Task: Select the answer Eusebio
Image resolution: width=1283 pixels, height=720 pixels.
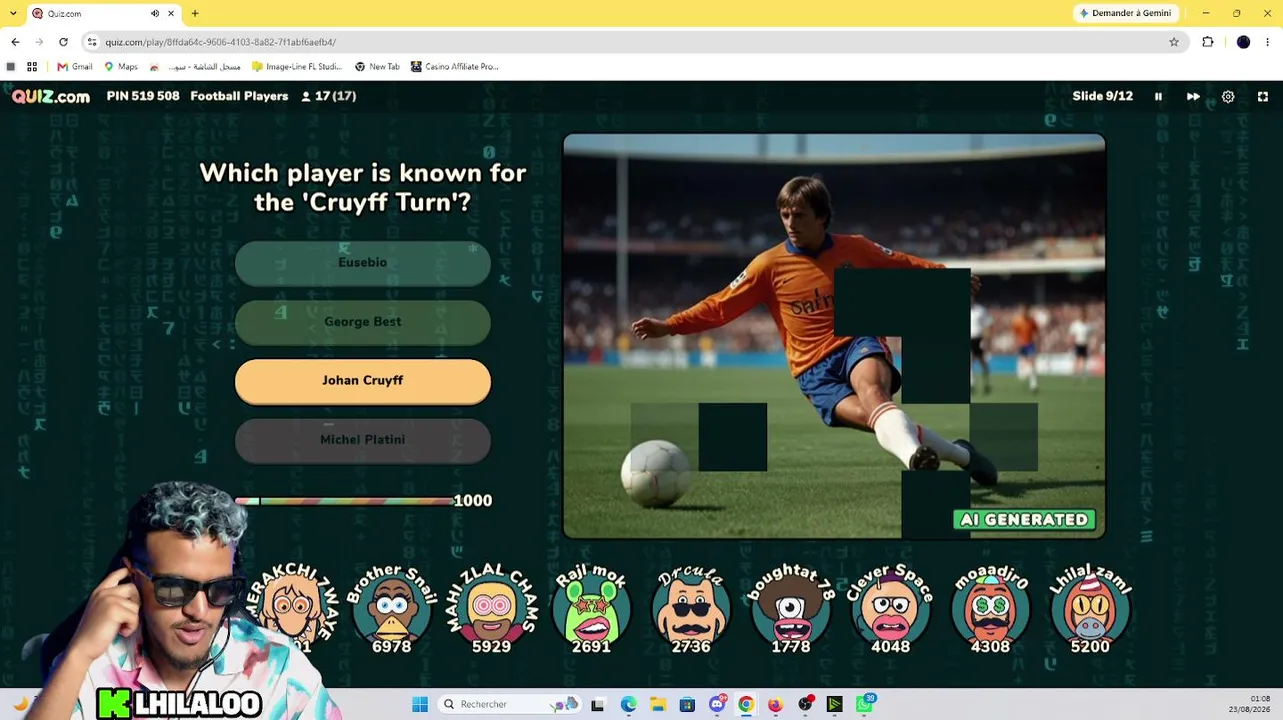Action: [363, 262]
